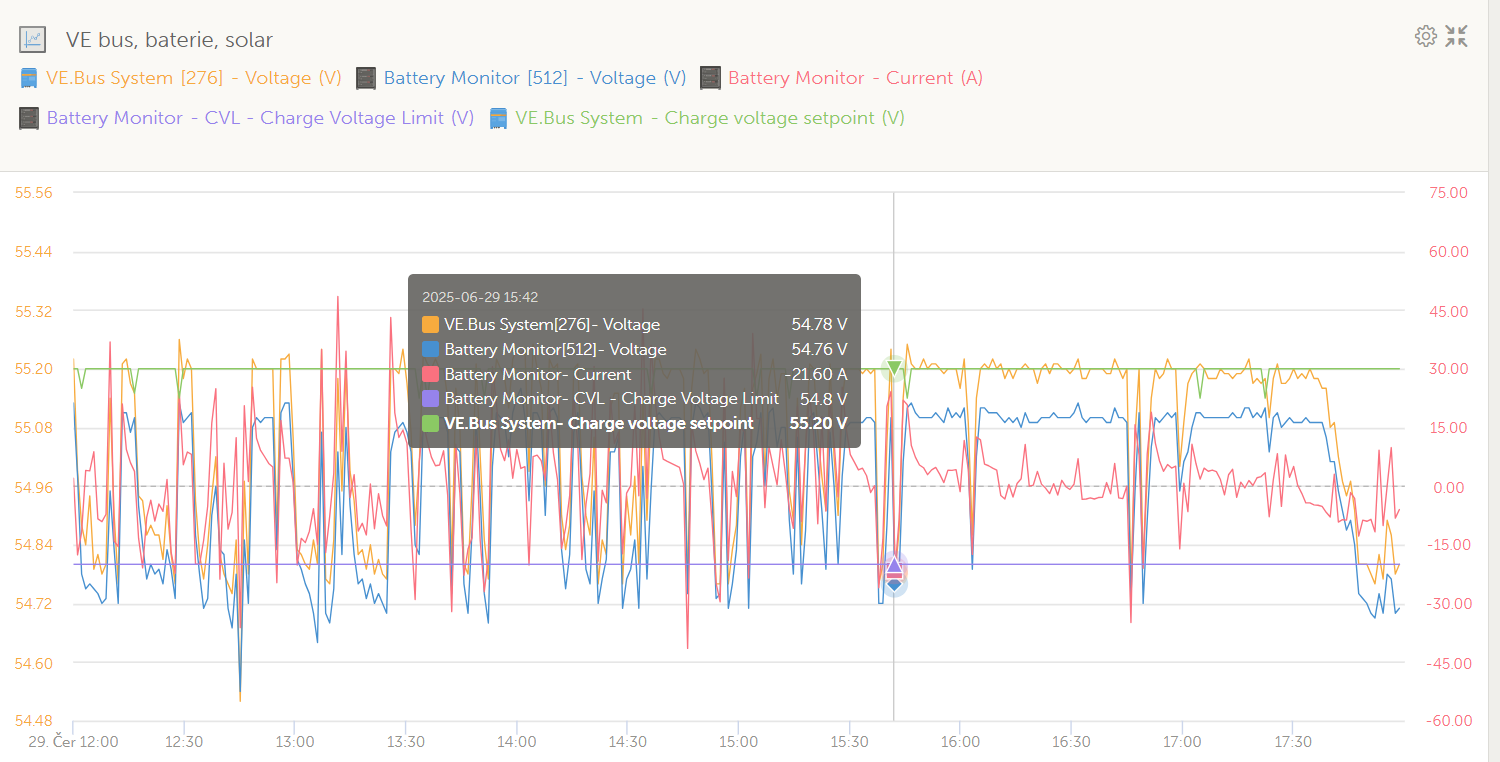1500x762 pixels.
Task: Click the Battery Monitor icon before CVL legend
Action: click(x=29, y=118)
